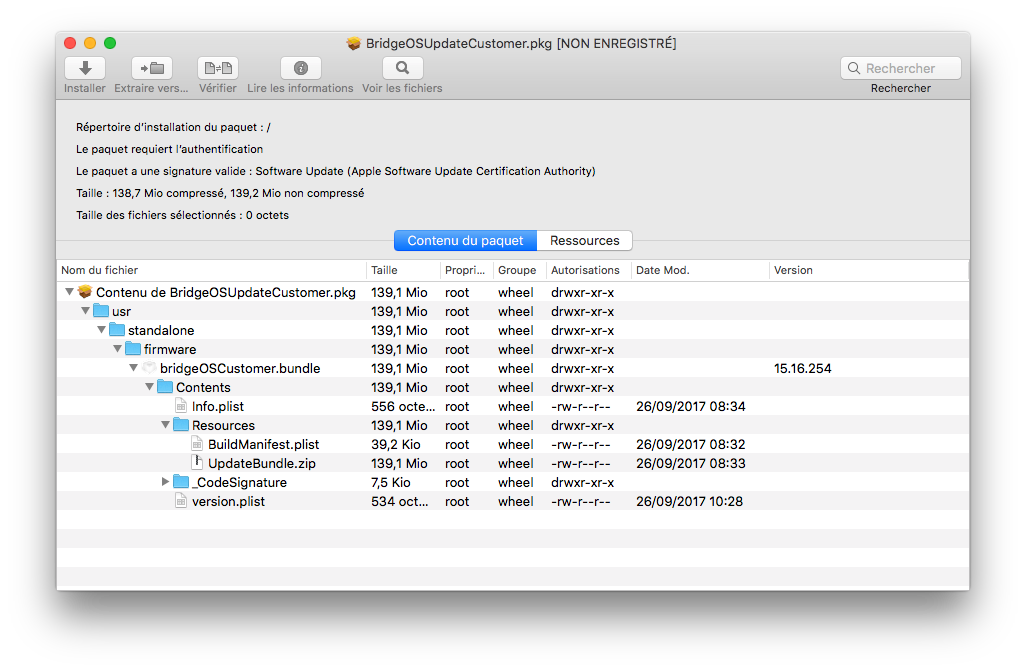The height and width of the screenshot is (671, 1026).
Task: Select the Contenu du paquet tab
Action: [x=465, y=241]
